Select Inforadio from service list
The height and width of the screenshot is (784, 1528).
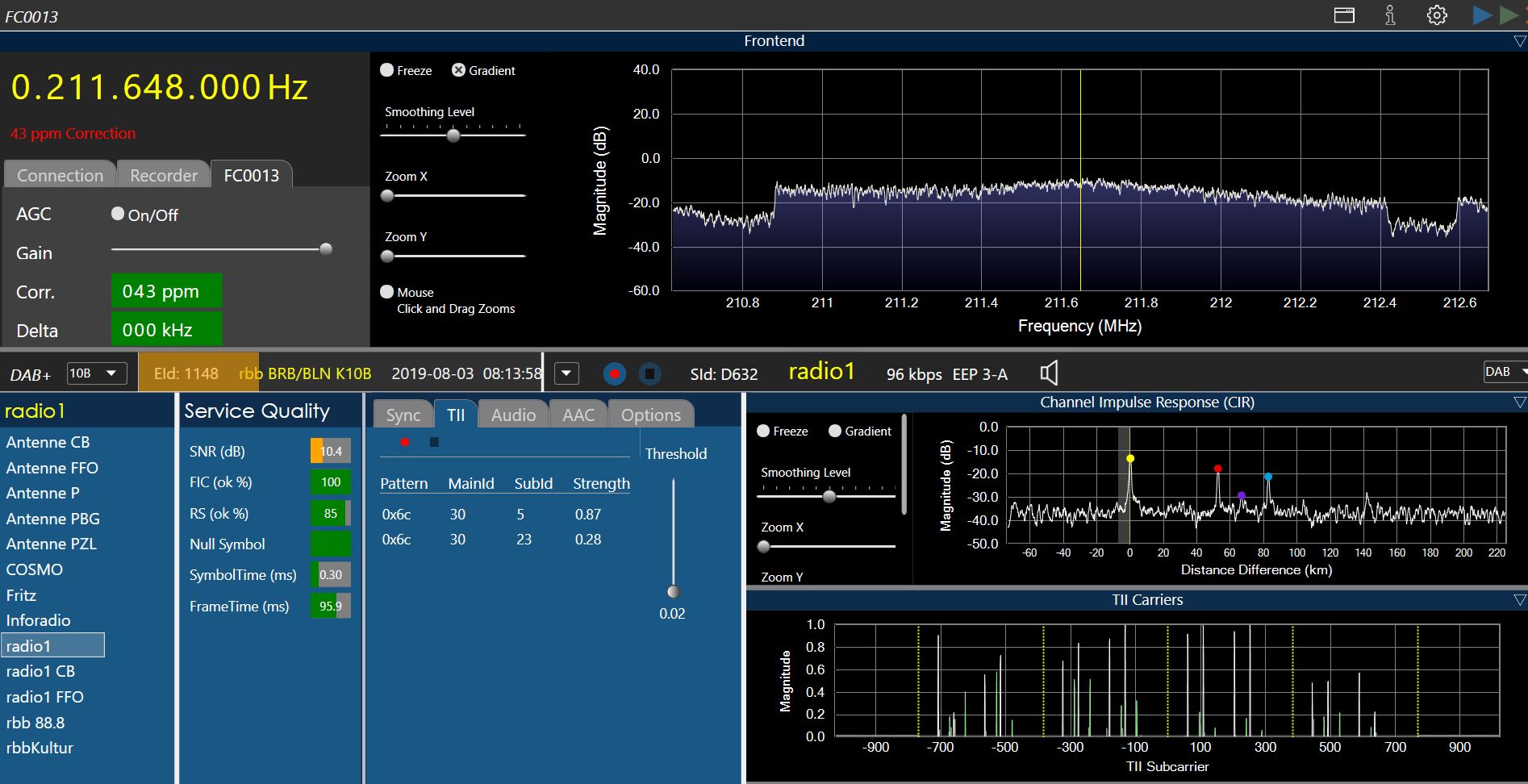[x=38, y=620]
